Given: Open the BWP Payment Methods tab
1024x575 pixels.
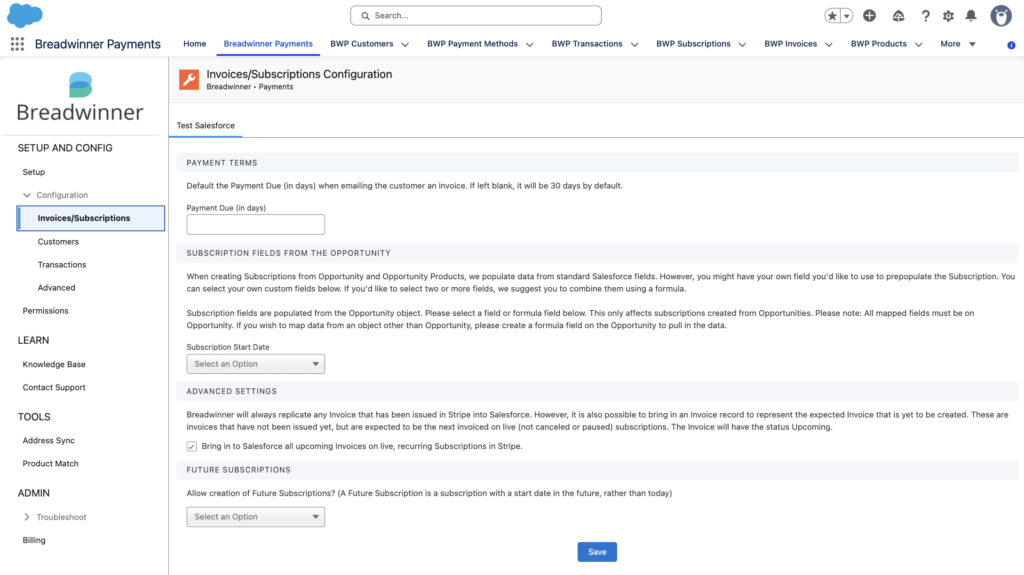Looking at the screenshot, I should pos(472,44).
